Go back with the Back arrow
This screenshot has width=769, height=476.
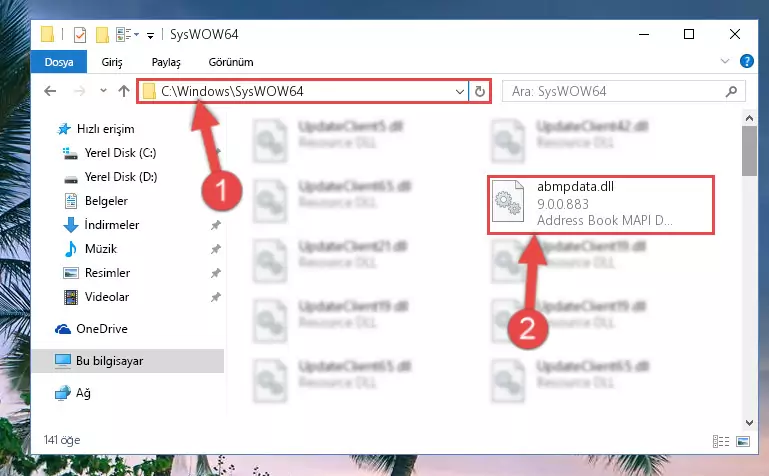coord(50,91)
